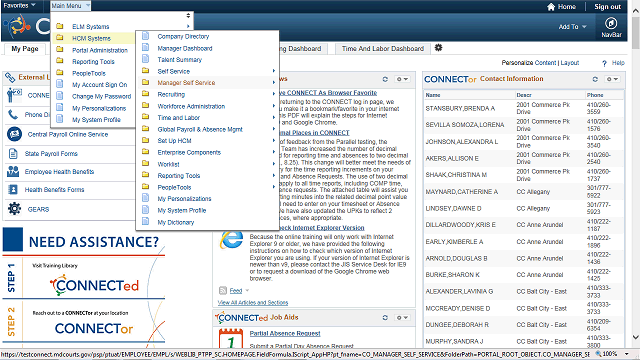Open Job Aids pagelet settings dropdown

pos(402,318)
